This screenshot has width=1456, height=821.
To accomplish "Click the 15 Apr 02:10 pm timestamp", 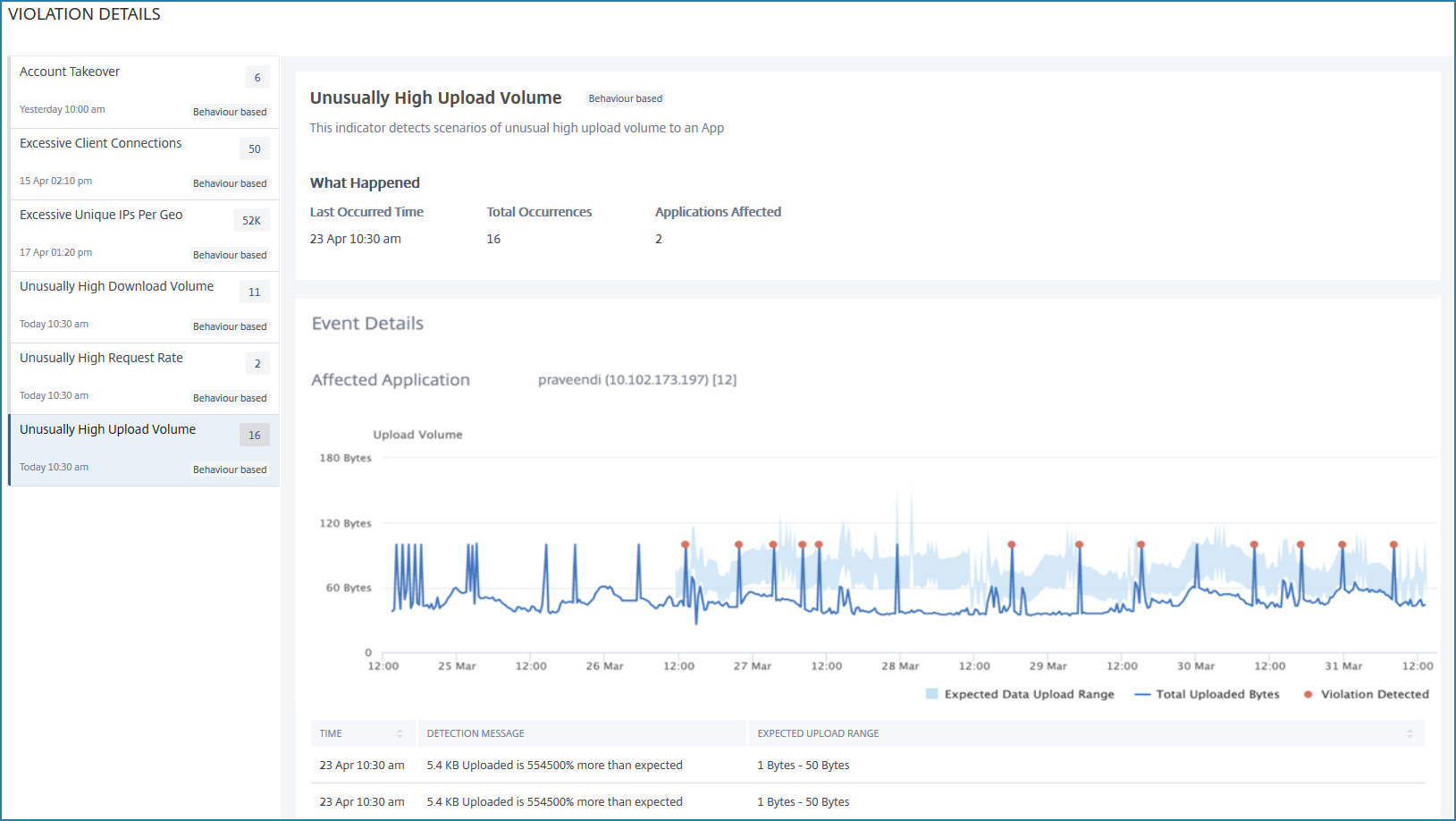I will coord(55,181).
